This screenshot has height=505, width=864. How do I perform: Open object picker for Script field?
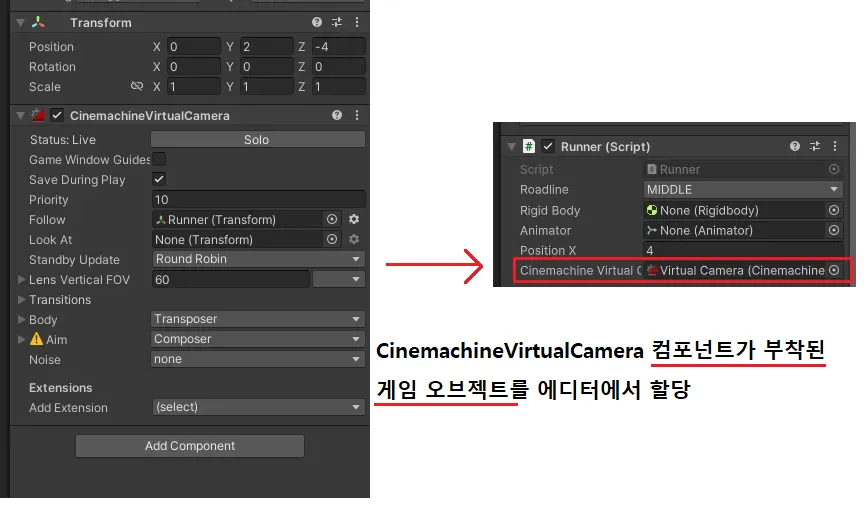point(834,169)
